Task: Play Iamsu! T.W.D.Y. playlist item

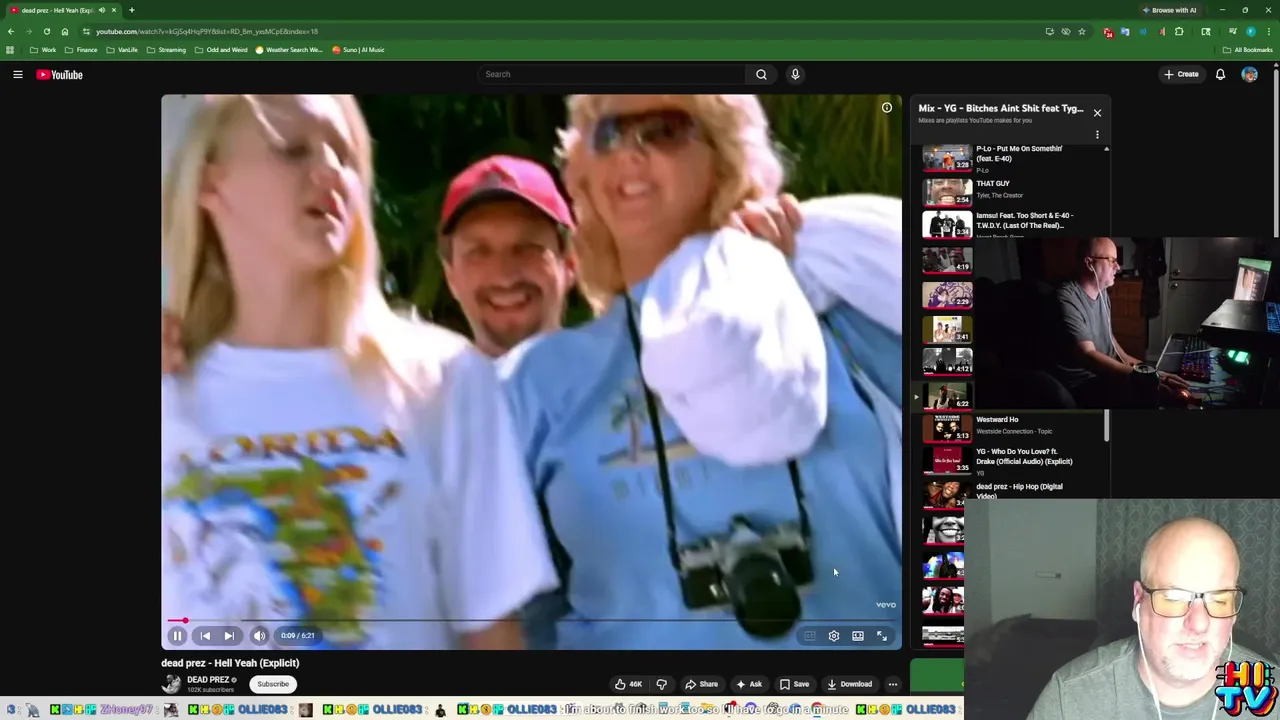Action: (x=1010, y=224)
